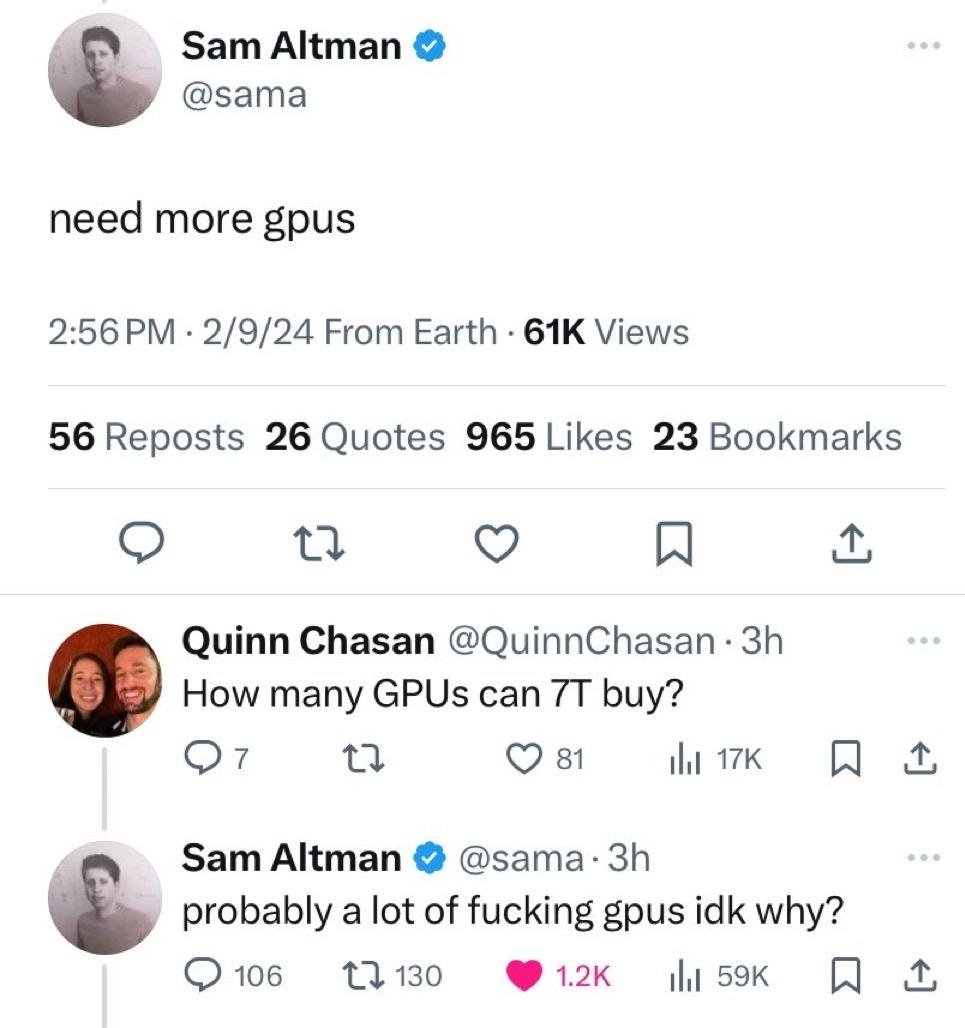Open more options for the main tweet

pyautogui.click(x=921, y=48)
